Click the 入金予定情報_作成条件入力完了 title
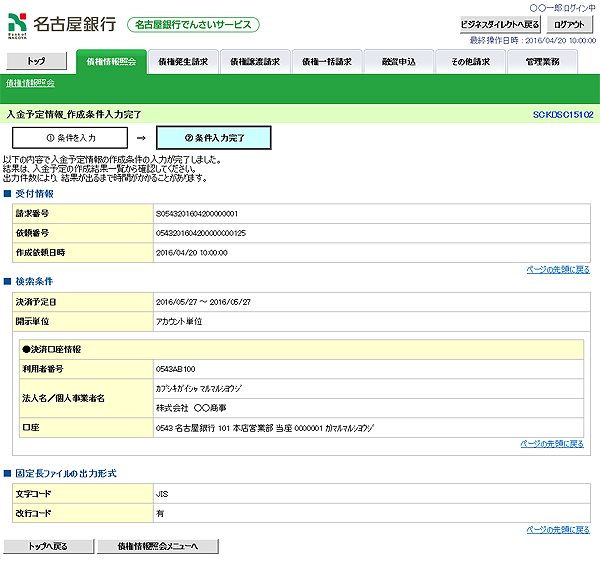The image size is (600, 562). (x=74, y=114)
